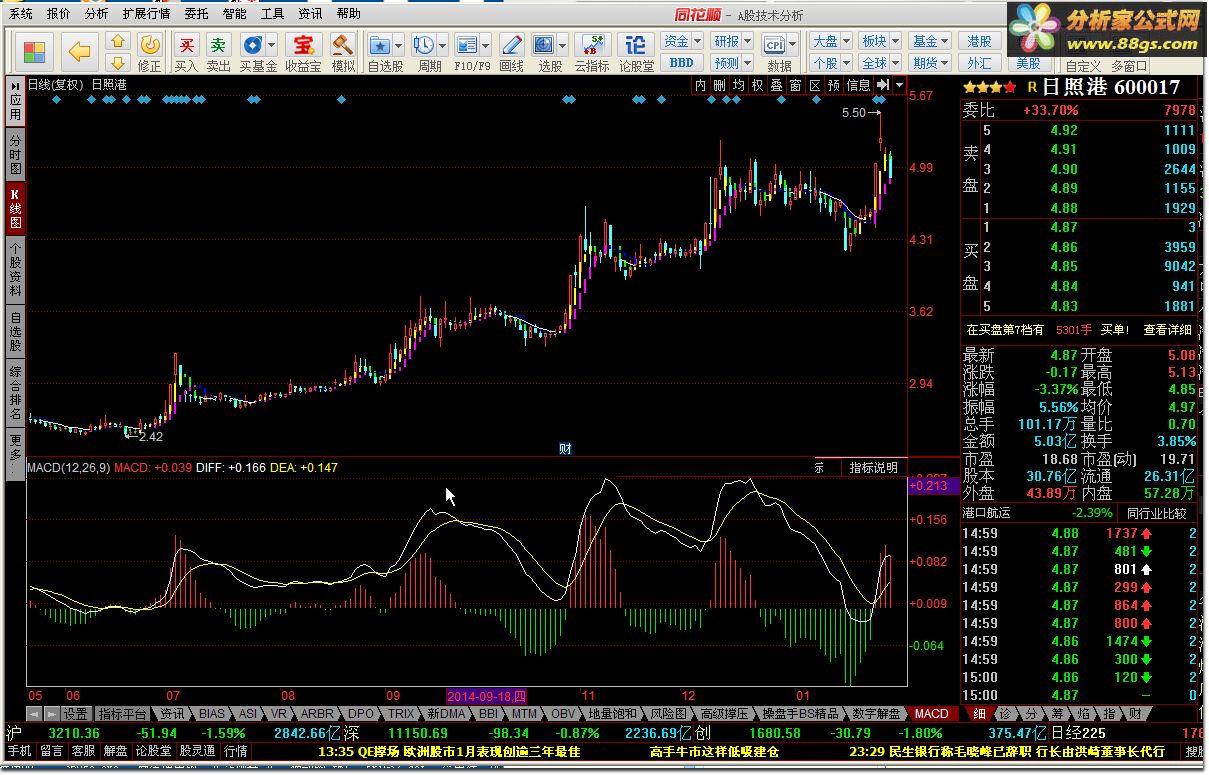Open the 报价 menu
Screen dimensions: 1209x775
tap(59, 14)
